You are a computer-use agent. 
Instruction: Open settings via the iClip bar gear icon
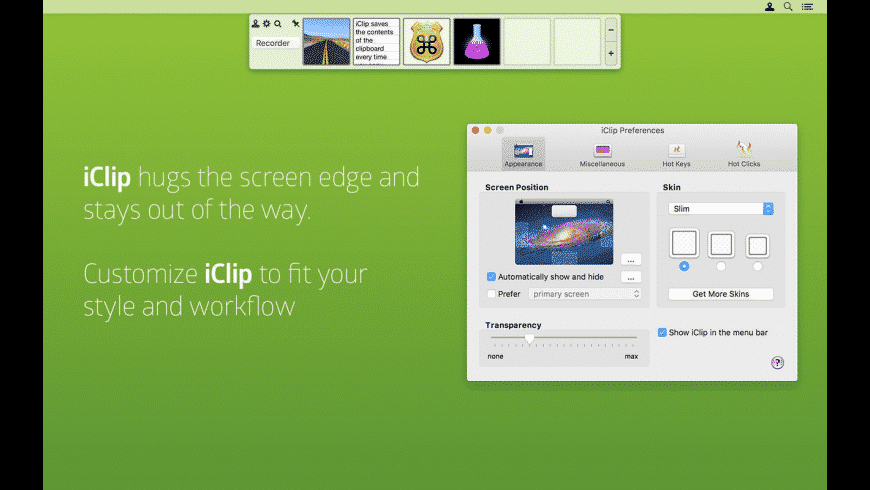click(x=266, y=23)
